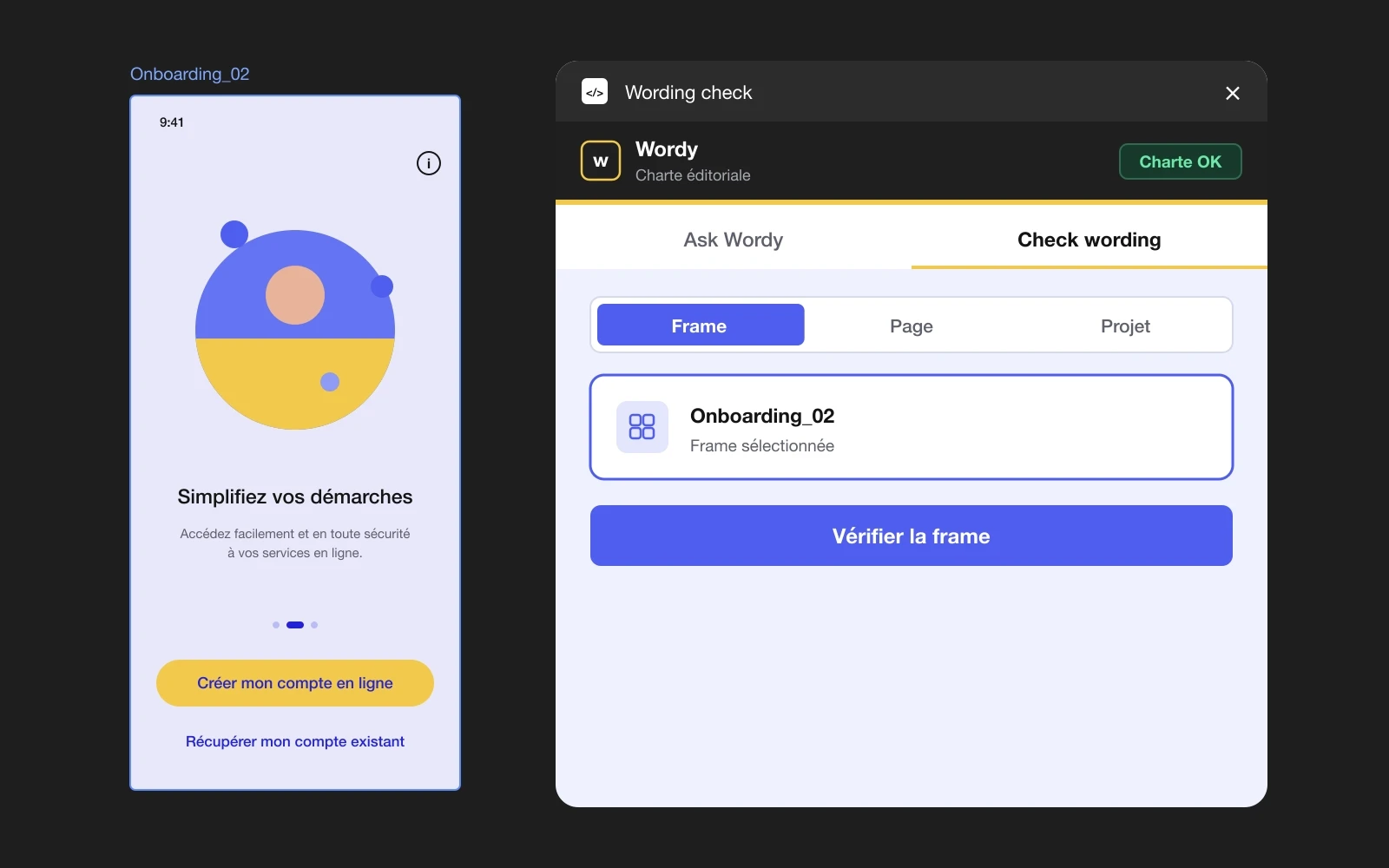1389x868 pixels.
Task: Click the Wordy name heading
Action: click(667, 149)
